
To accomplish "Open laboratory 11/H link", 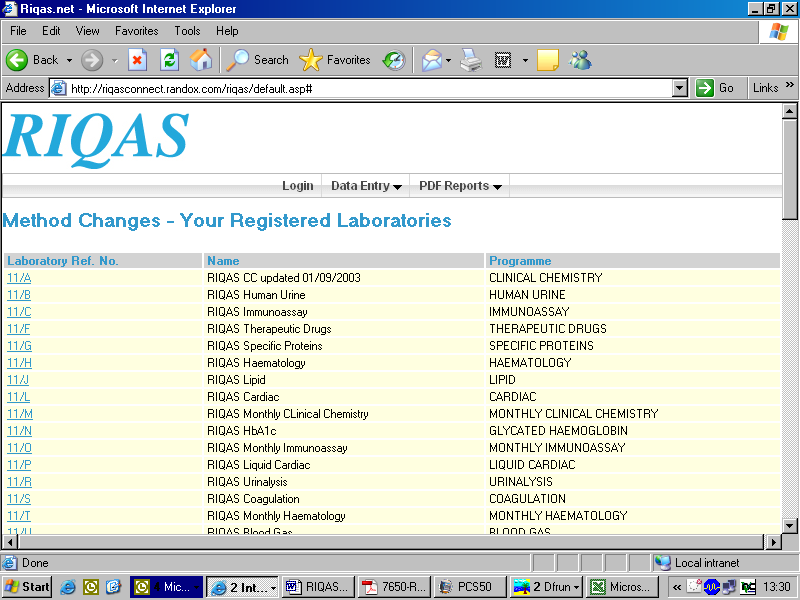I will [x=19, y=363].
